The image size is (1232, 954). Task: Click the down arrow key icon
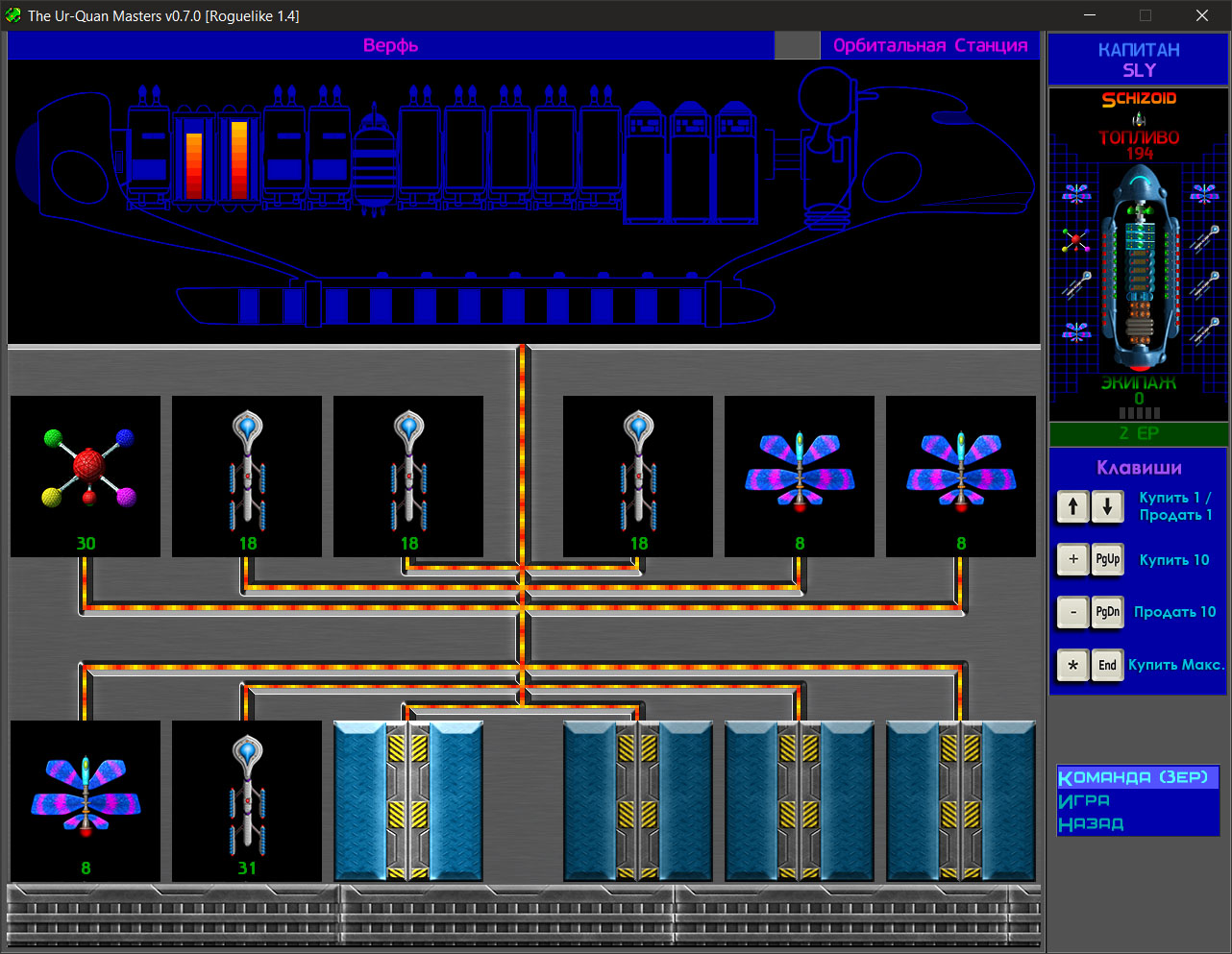tap(1107, 506)
